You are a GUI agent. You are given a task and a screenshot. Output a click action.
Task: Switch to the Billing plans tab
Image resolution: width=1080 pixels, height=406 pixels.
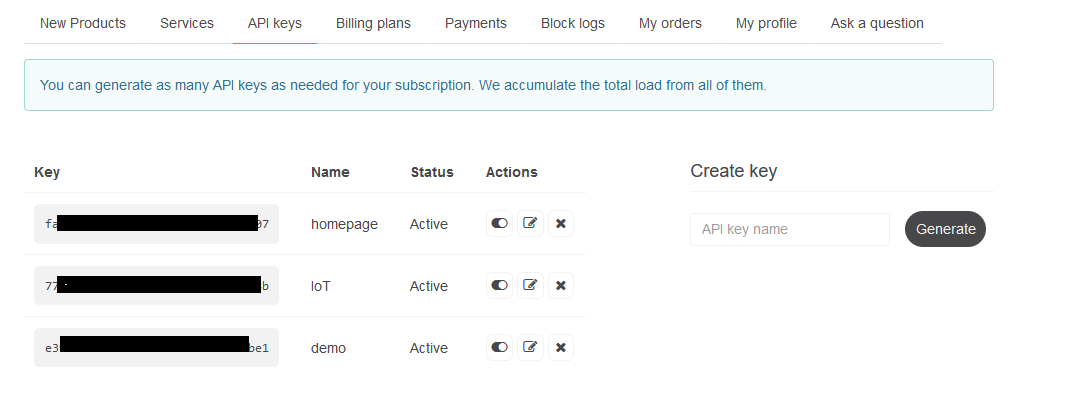(373, 23)
